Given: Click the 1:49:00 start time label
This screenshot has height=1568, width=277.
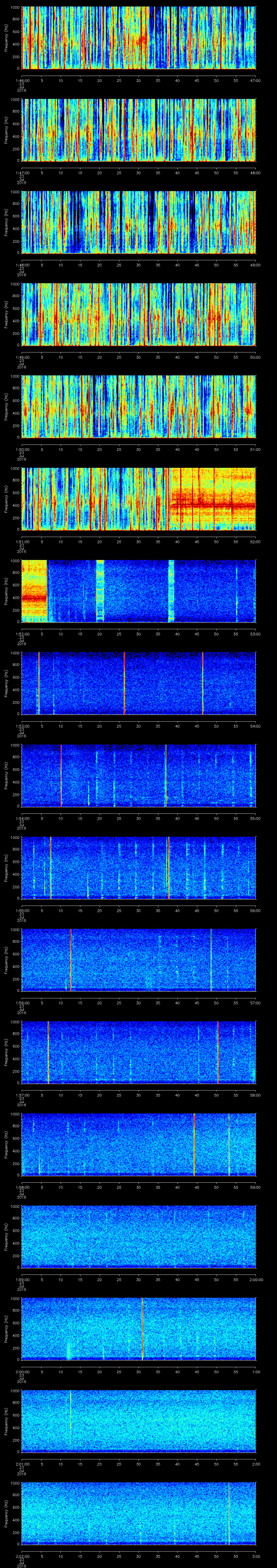Looking at the screenshot, I should click(x=22, y=357).
